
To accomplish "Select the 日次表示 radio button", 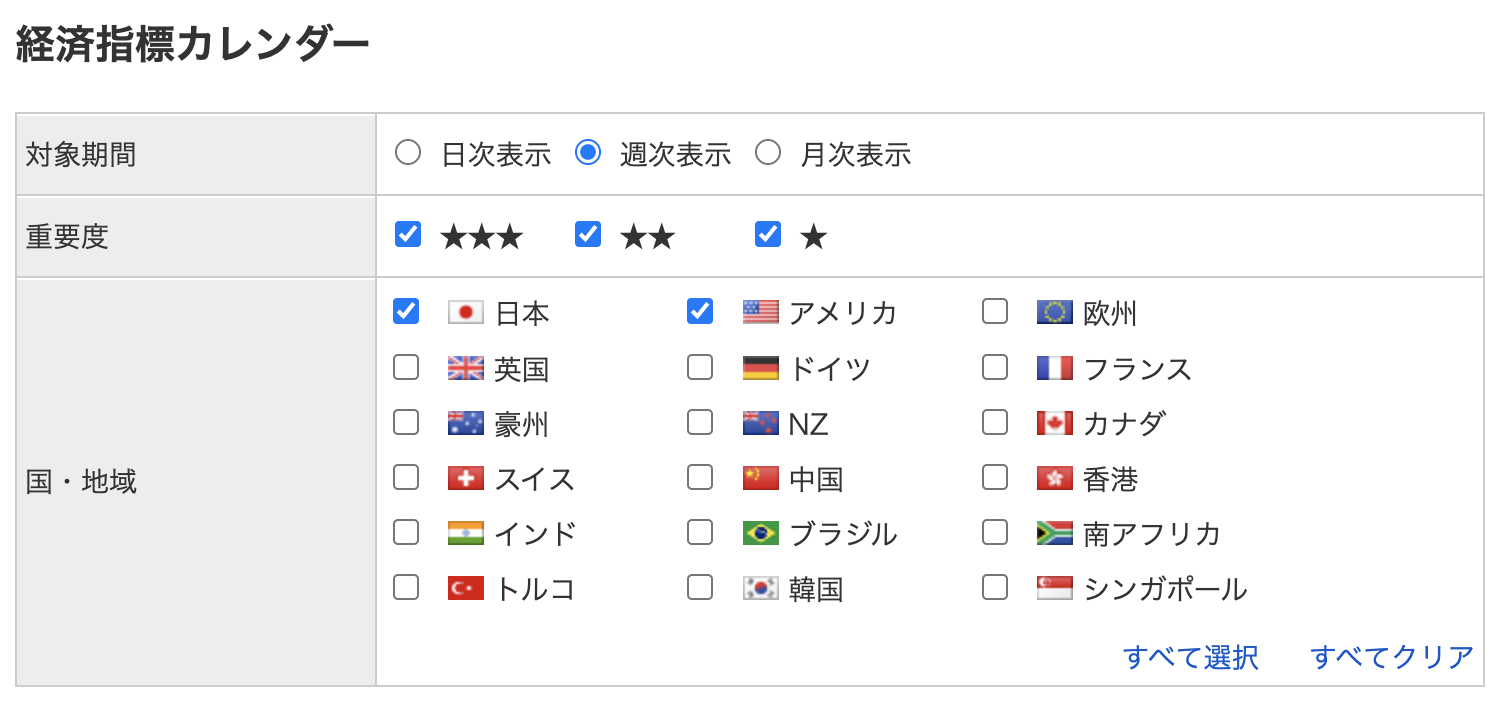I will [408, 154].
